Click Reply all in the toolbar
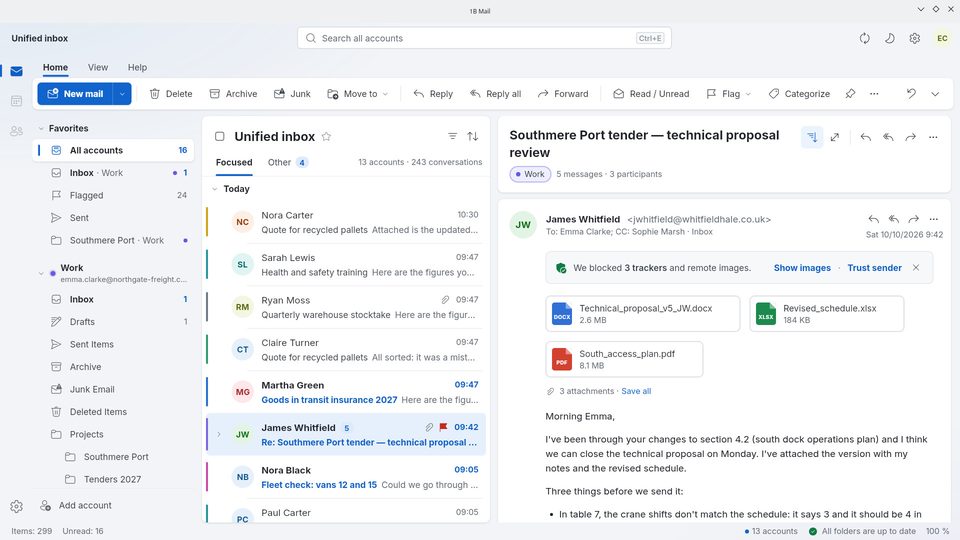 (495, 94)
